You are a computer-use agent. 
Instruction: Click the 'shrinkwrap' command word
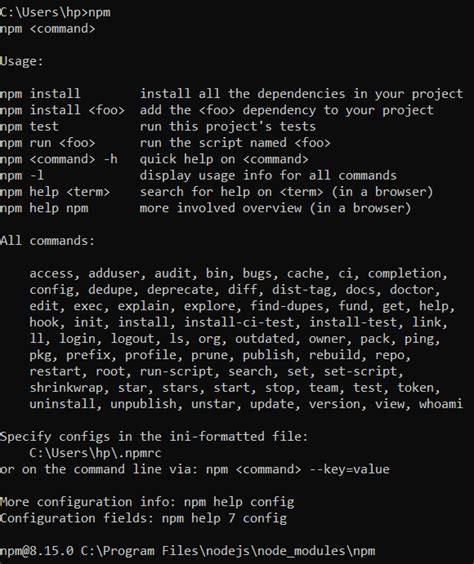click(66, 387)
